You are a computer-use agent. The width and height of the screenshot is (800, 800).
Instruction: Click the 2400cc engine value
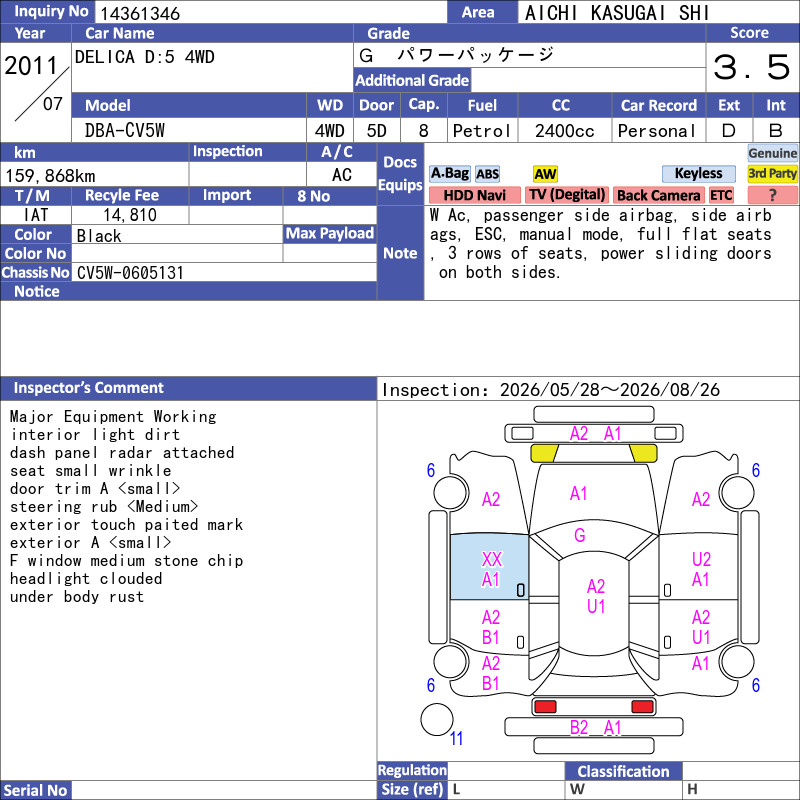(564, 131)
